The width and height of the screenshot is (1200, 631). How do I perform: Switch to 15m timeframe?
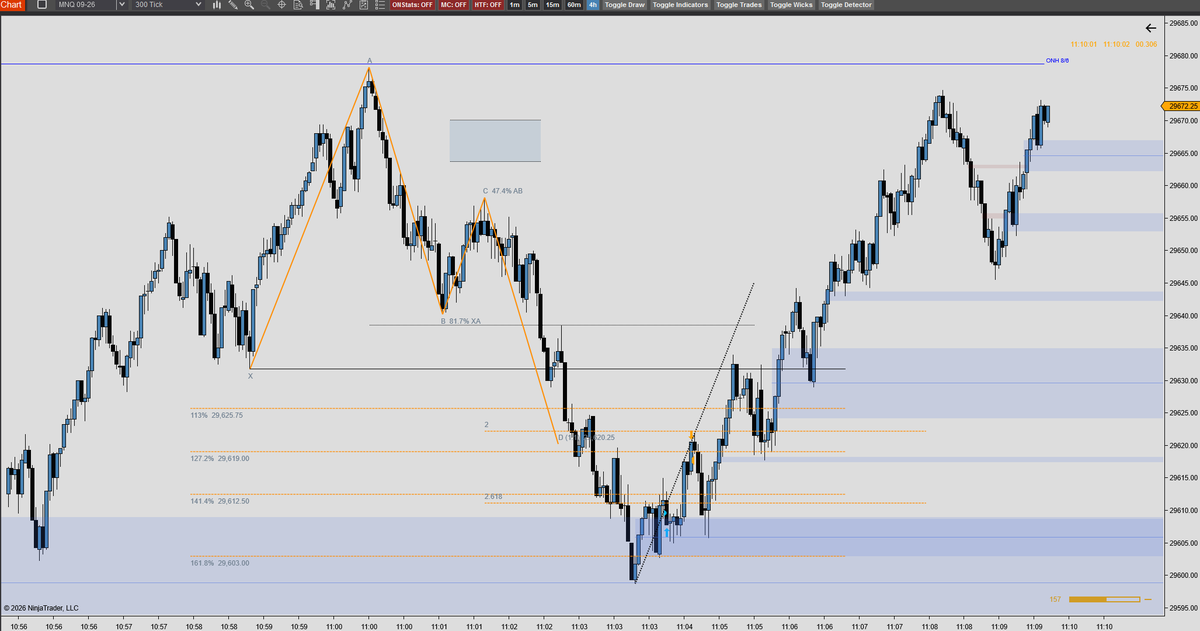tap(553, 5)
